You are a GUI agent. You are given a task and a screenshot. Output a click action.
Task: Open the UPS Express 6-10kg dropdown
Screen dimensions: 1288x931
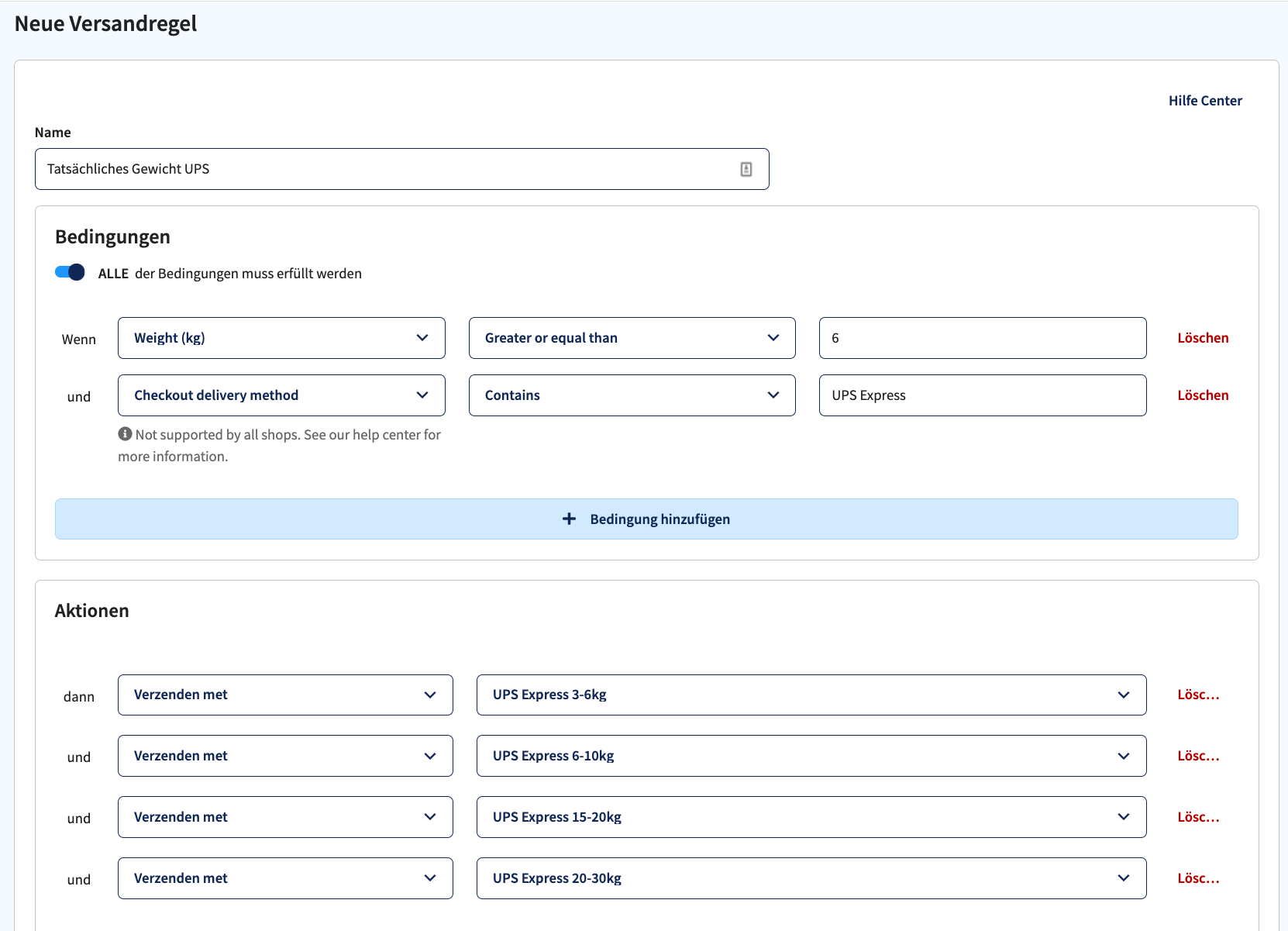811,756
